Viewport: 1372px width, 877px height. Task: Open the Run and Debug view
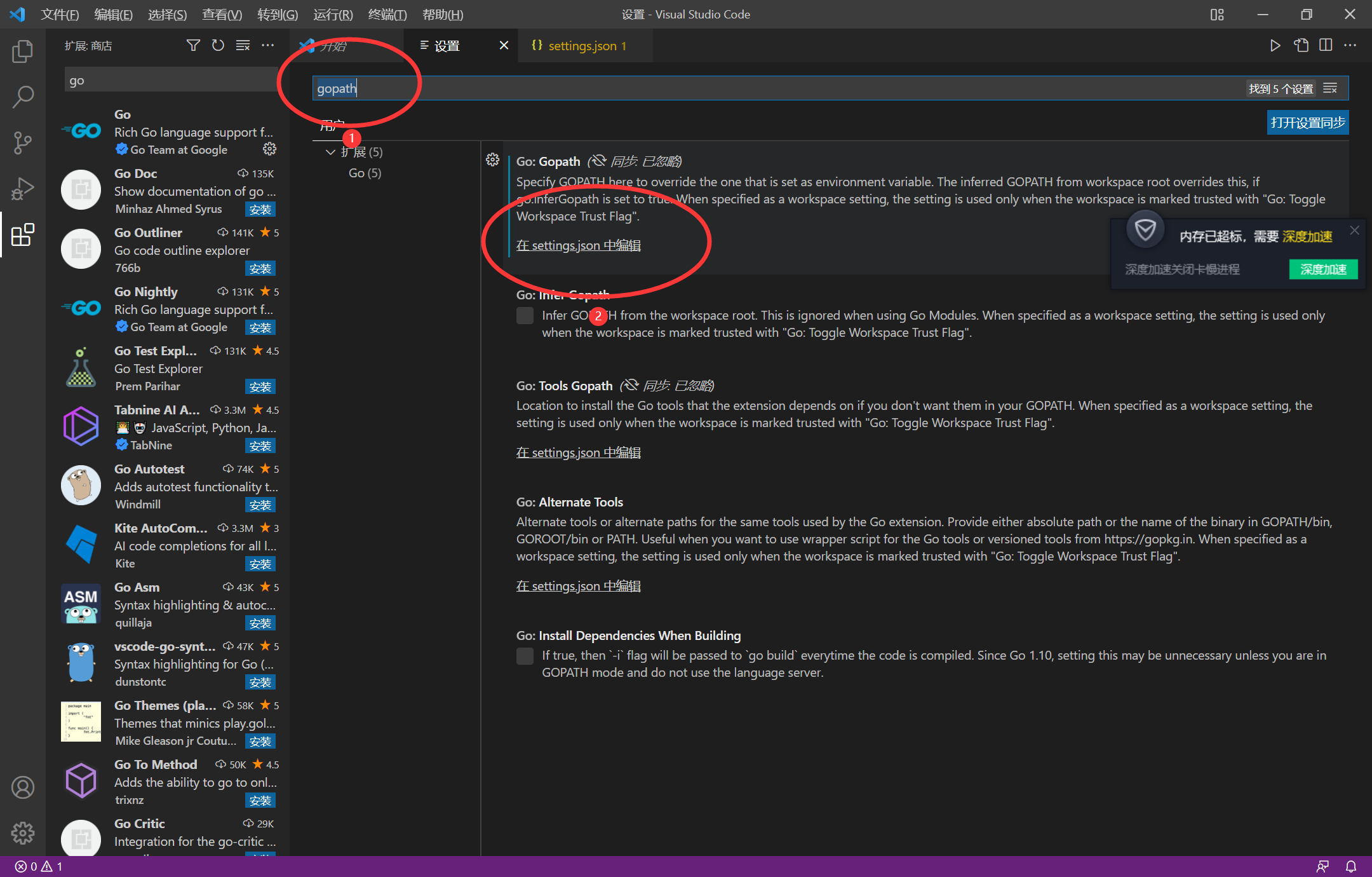(x=23, y=189)
